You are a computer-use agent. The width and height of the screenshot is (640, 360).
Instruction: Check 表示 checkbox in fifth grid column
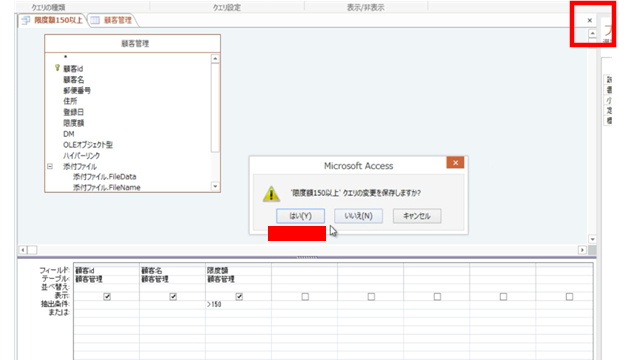(371, 297)
